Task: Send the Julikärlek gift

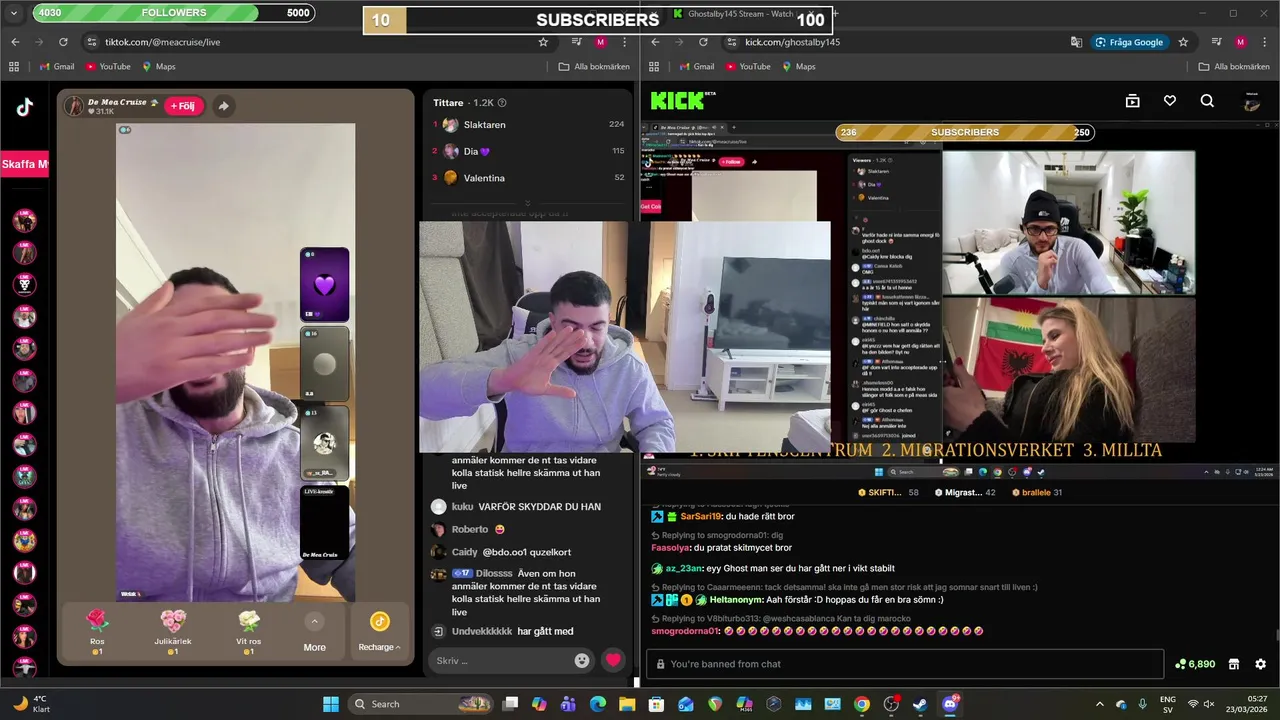Action: coord(173,630)
